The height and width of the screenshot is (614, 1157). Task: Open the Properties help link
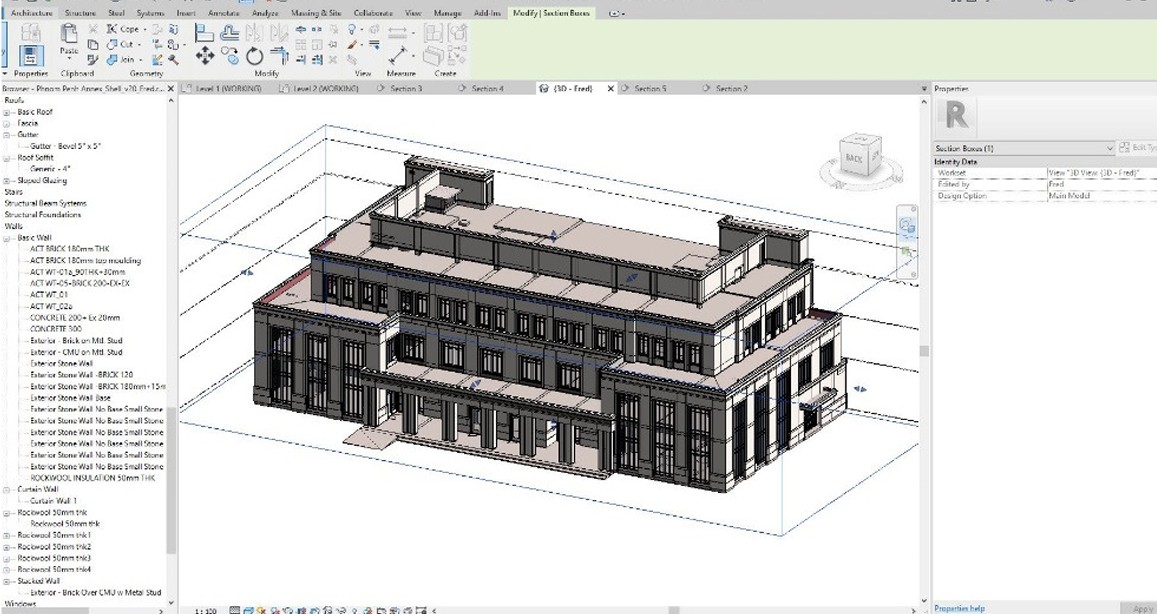click(x=959, y=608)
